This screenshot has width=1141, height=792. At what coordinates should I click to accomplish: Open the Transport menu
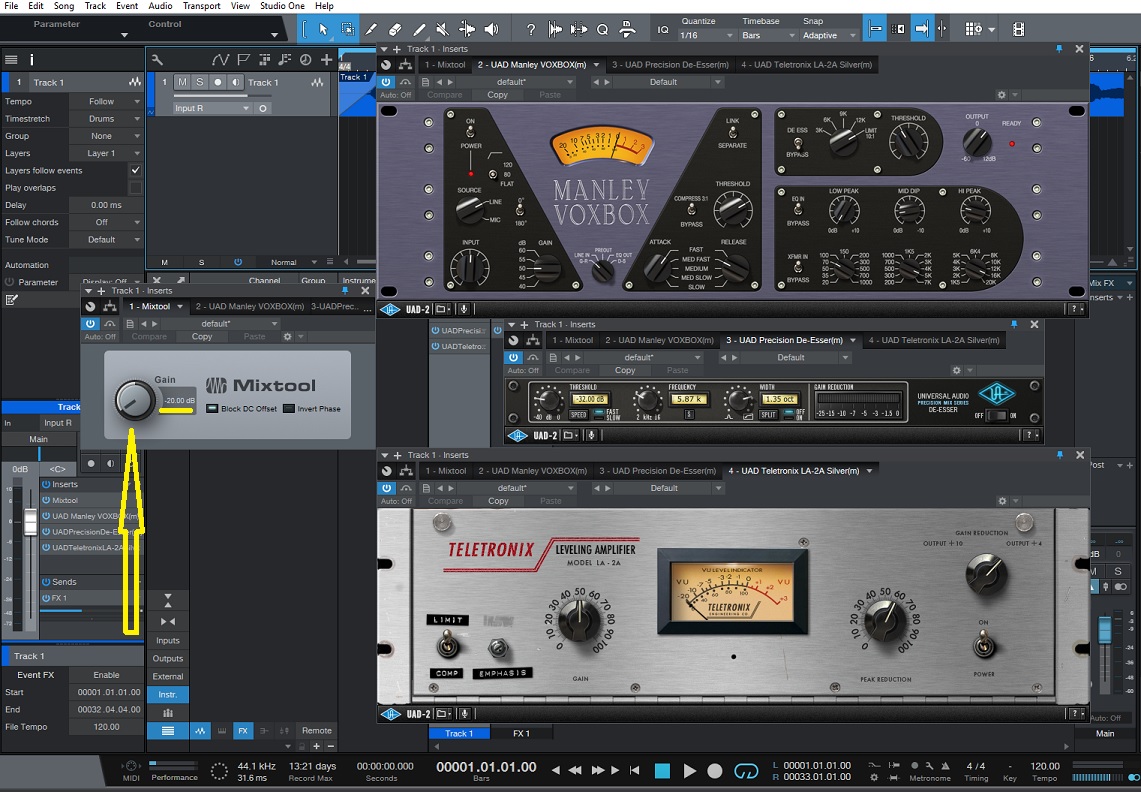202,6
